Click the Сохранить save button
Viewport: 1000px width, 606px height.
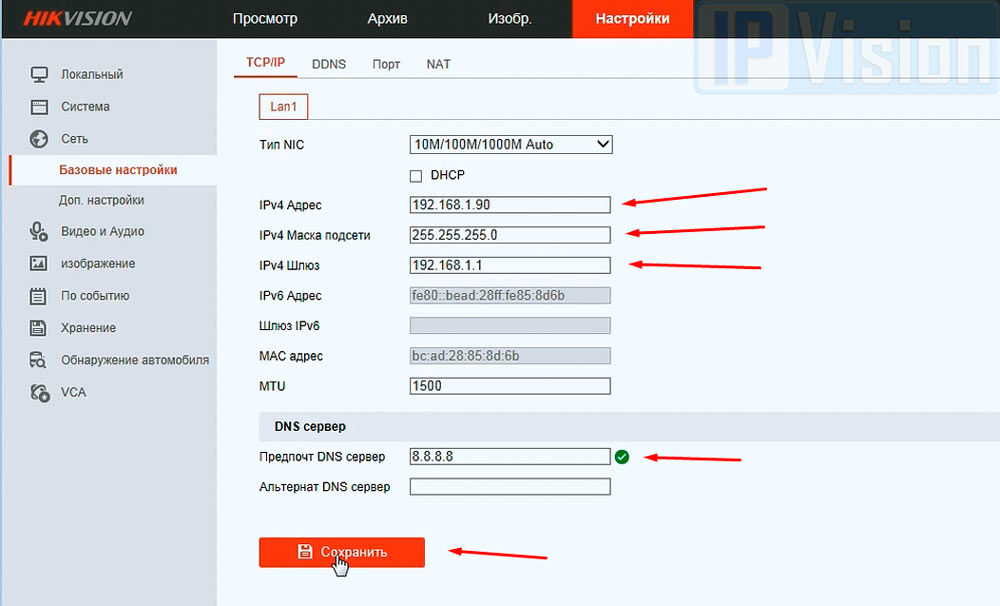(x=342, y=552)
